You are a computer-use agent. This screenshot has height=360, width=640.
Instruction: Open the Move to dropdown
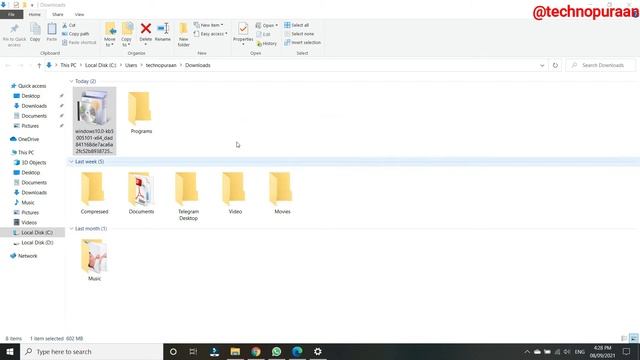point(110,35)
